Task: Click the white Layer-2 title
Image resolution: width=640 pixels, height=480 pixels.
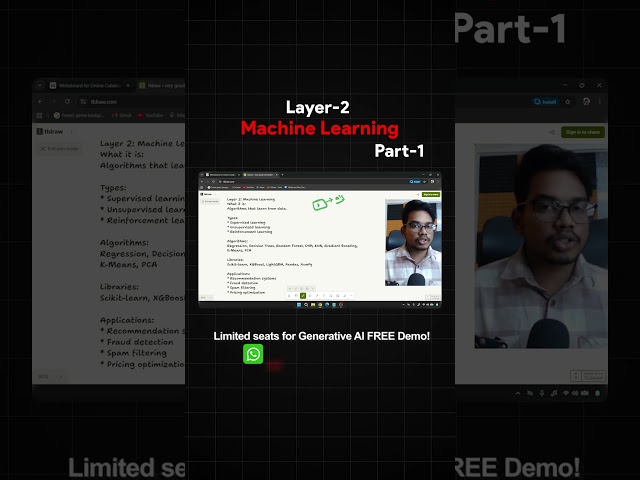Action: coord(318,107)
